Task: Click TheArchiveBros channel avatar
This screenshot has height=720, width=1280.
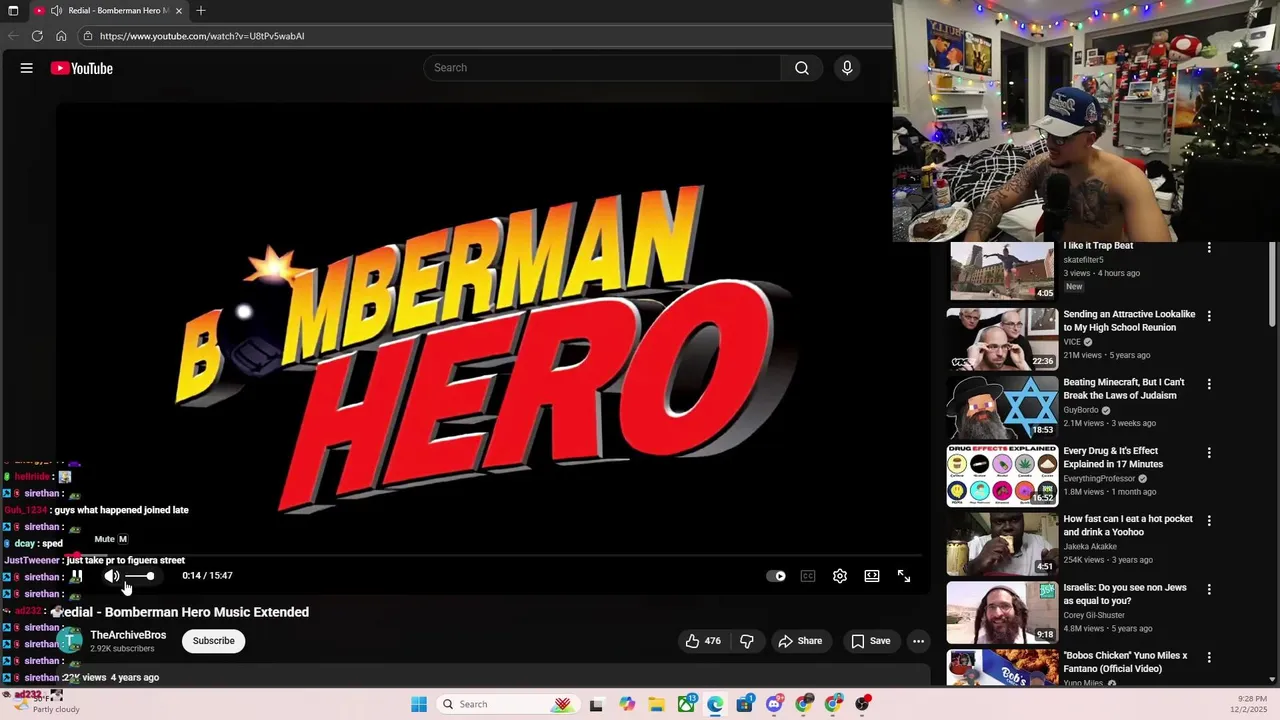Action: coord(69,641)
